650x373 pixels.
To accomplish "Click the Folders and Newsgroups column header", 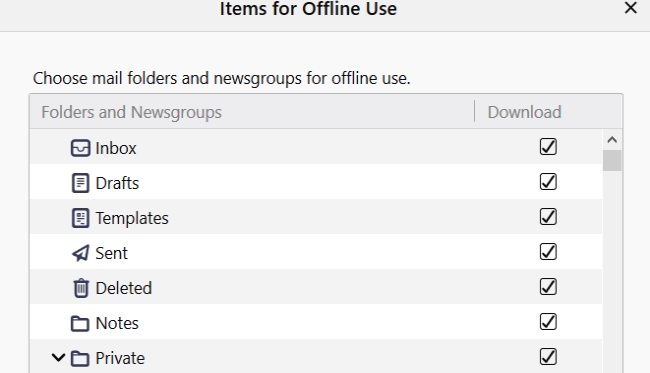I will pyautogui.click(x=252, y=112).
